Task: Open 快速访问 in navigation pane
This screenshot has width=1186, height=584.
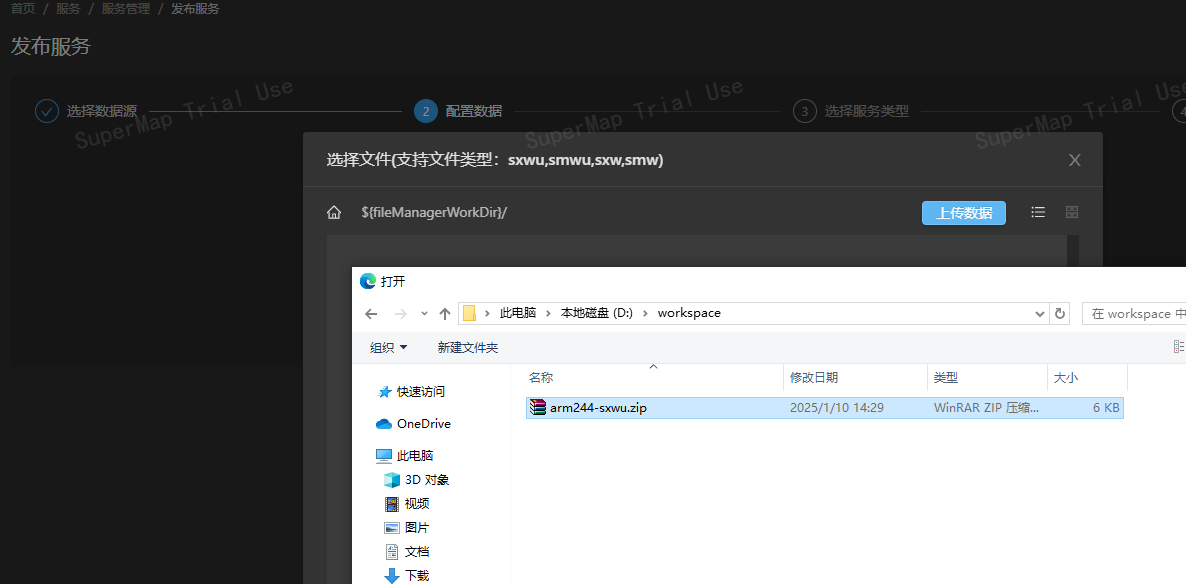Action: pos(420,392)
